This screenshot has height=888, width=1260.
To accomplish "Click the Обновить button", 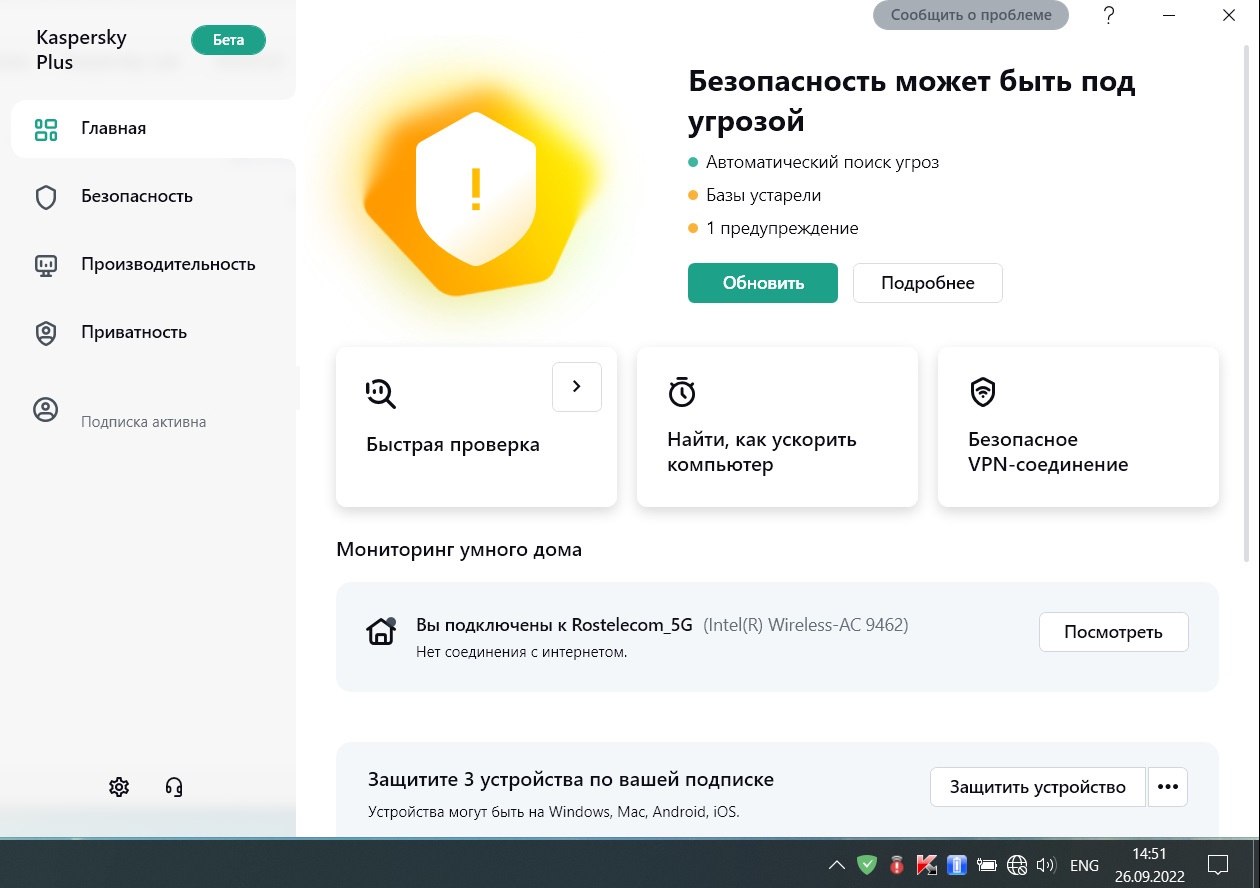I will tap(763, 283).
